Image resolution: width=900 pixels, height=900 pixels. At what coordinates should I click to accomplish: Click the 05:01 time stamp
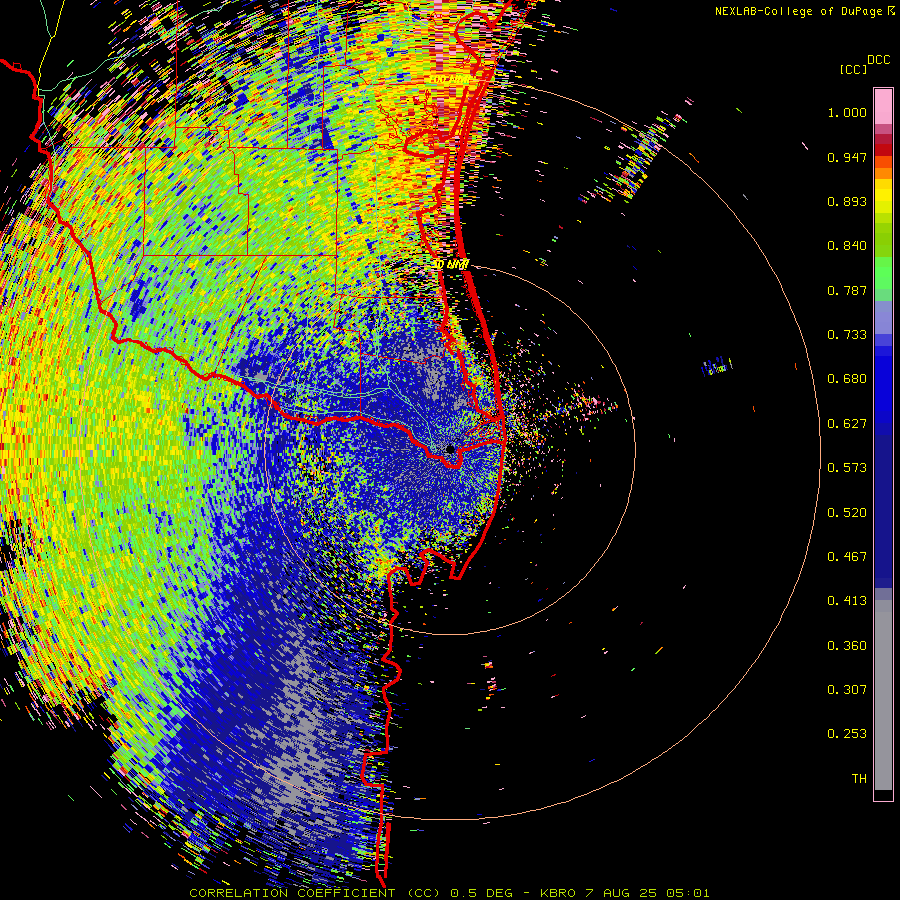tap(688, 893)
